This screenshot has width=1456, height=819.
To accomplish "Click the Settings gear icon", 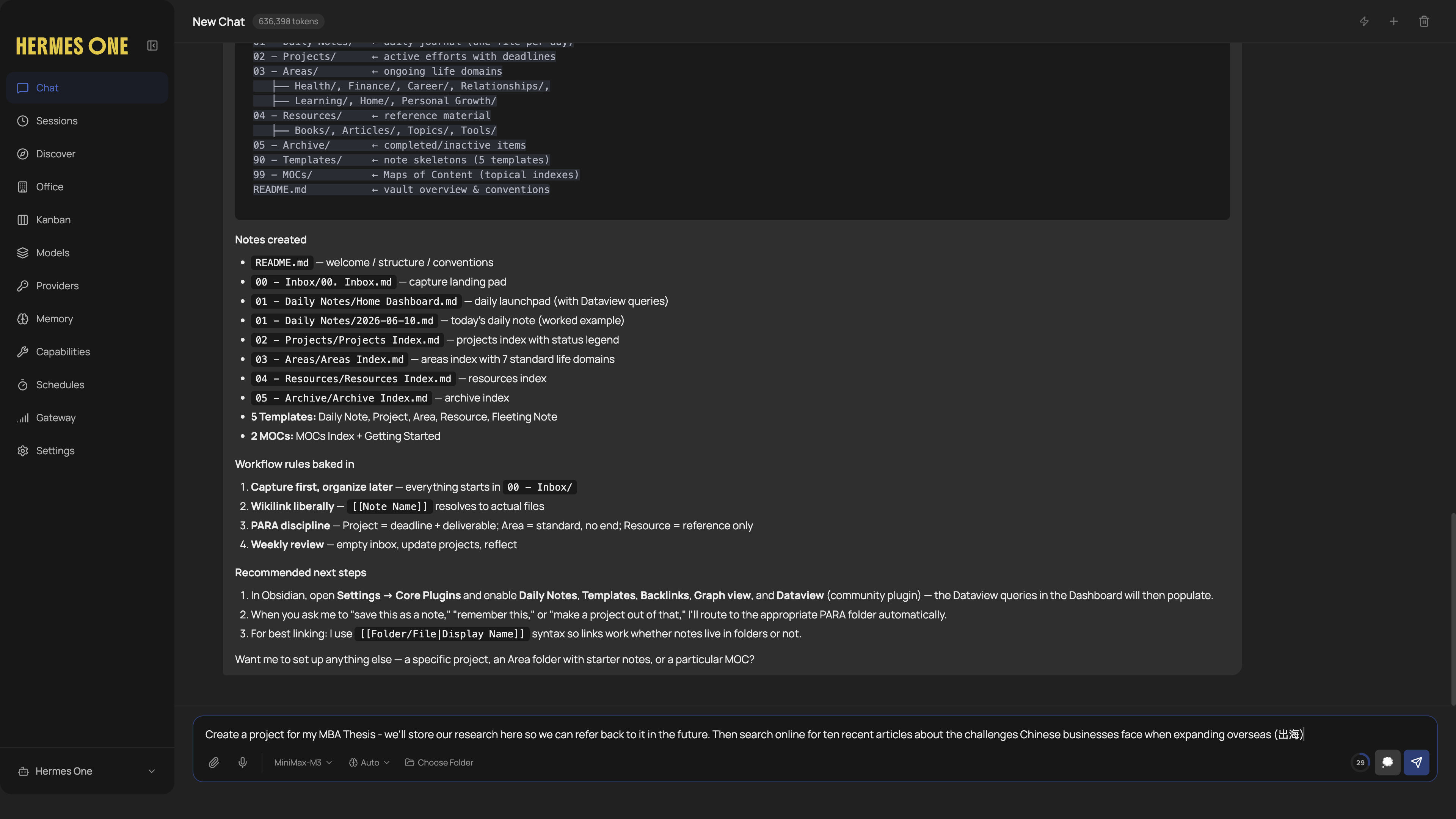I will [x=23, y=450].
